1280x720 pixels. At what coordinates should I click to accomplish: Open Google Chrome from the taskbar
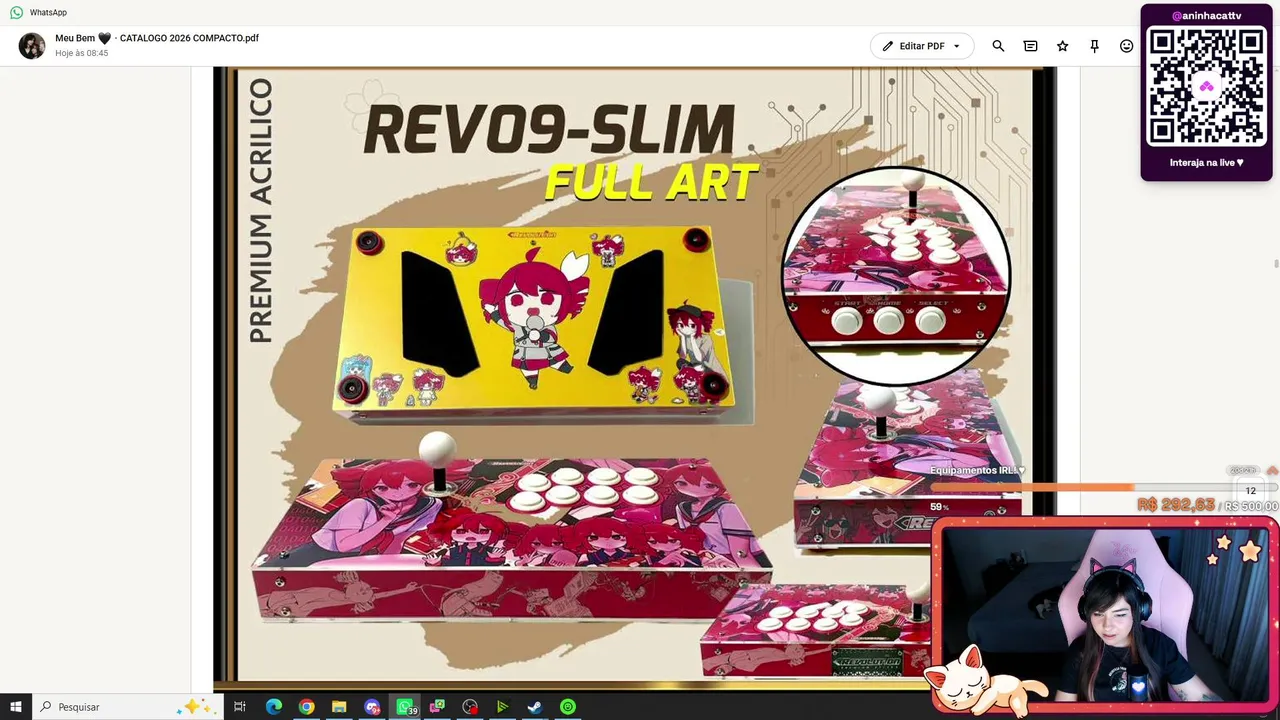tap(307, 707)
